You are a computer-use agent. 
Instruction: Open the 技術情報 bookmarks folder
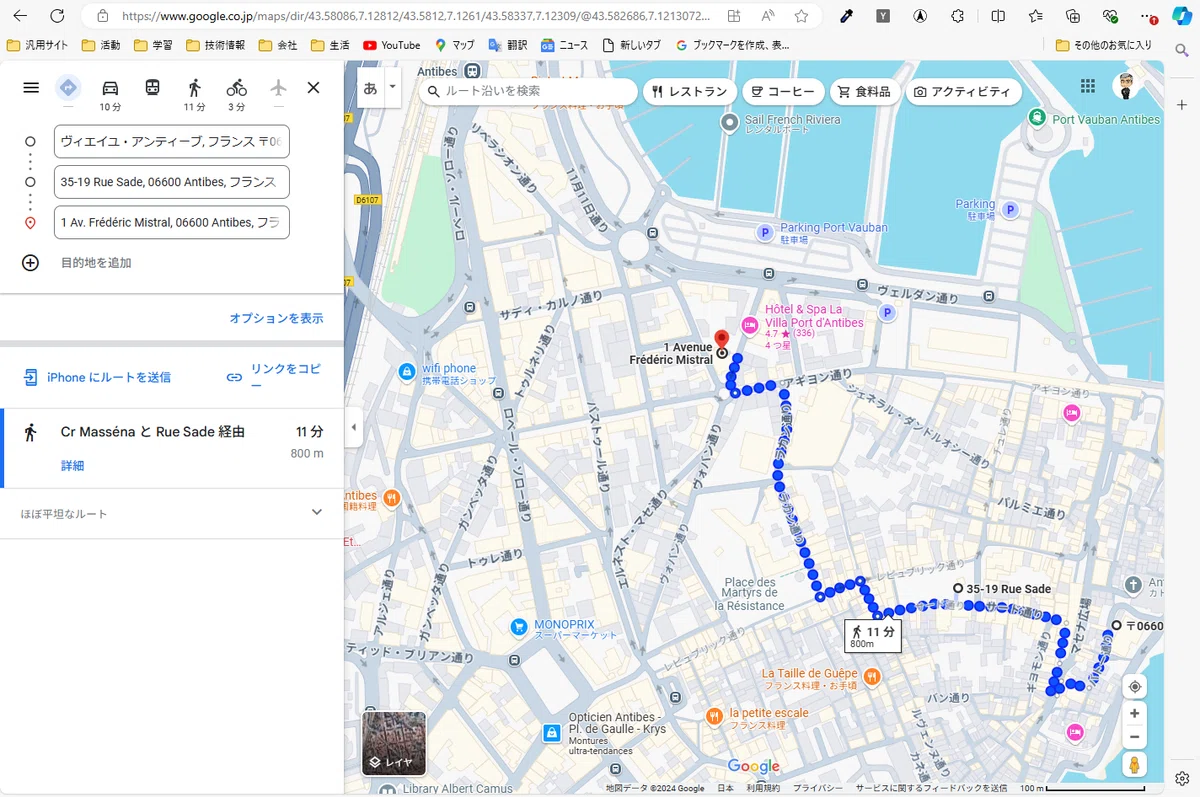pyautogui.click(x=216, y=45)
